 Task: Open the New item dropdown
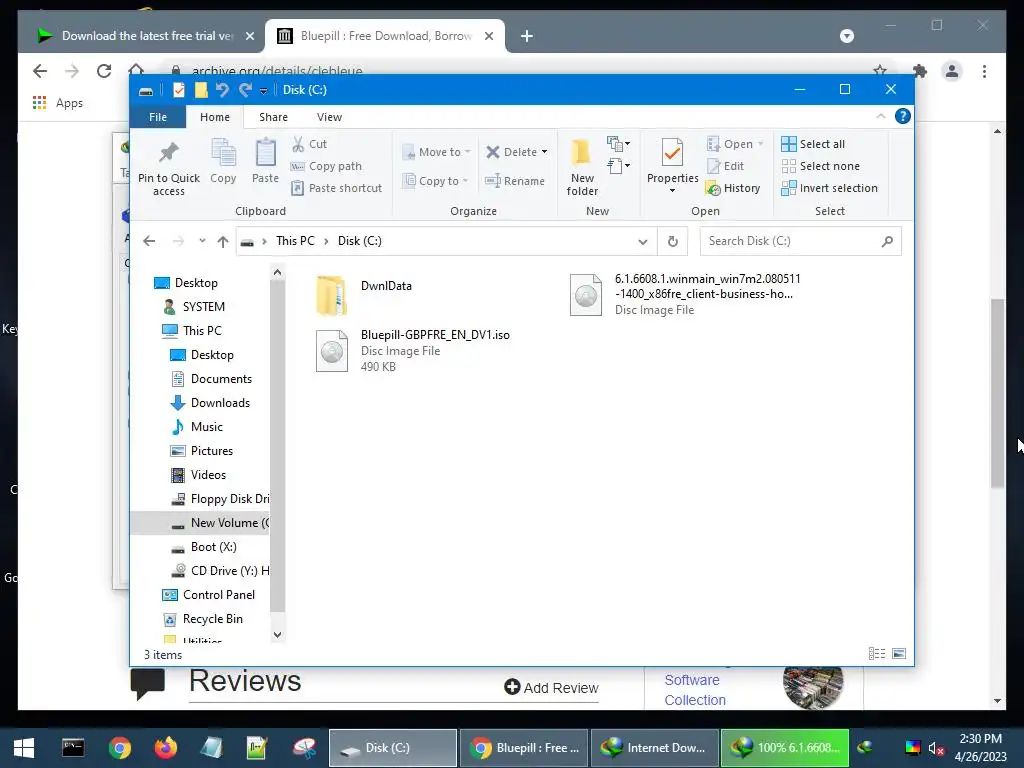[618, 143]
